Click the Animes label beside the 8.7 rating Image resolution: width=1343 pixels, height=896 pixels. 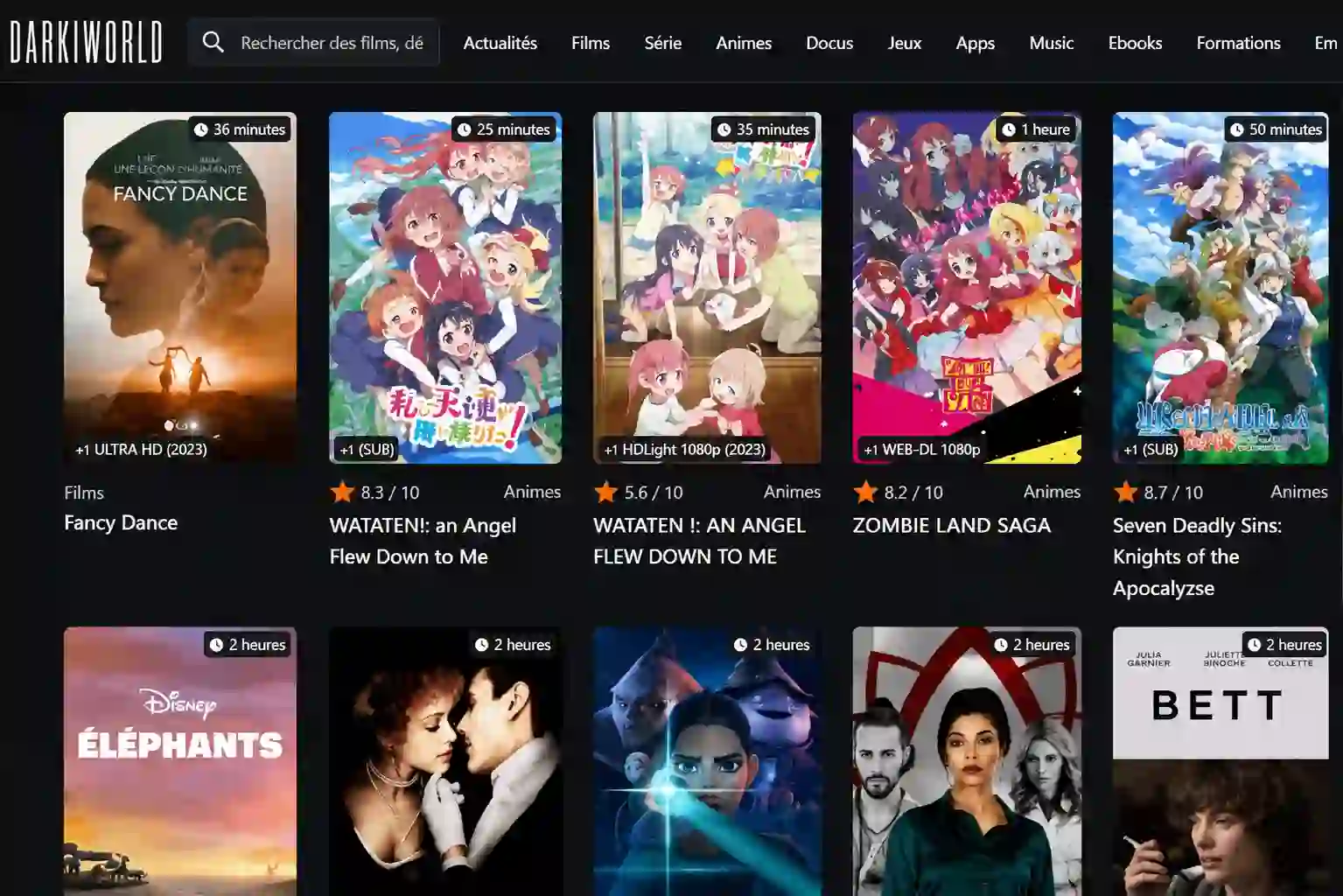click(1299, 492)
